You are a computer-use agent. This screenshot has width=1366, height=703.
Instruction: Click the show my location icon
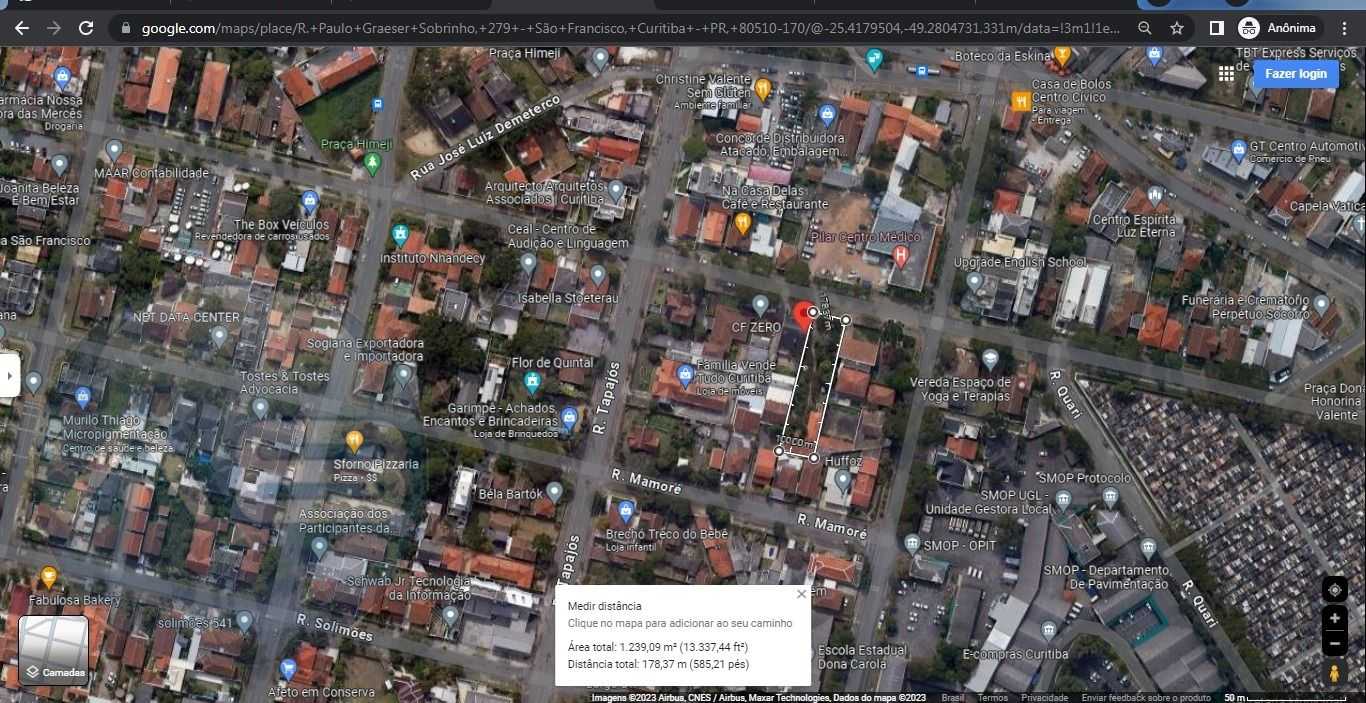1334,590
